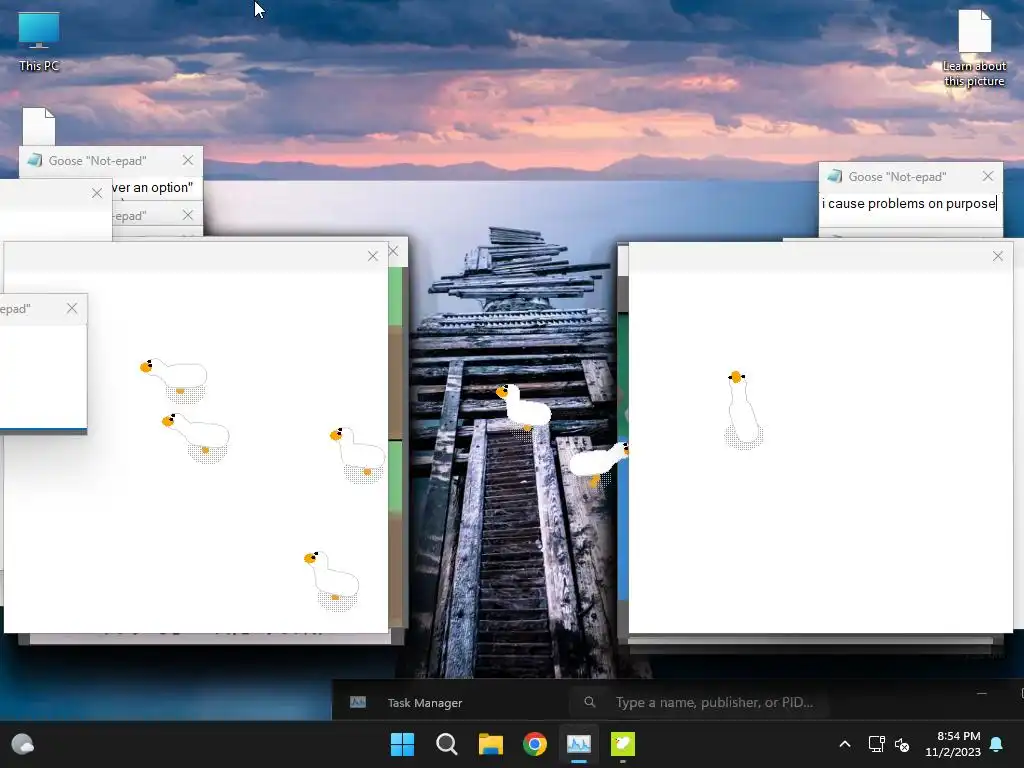Select the This PC desktop icon

click(39, 41)
